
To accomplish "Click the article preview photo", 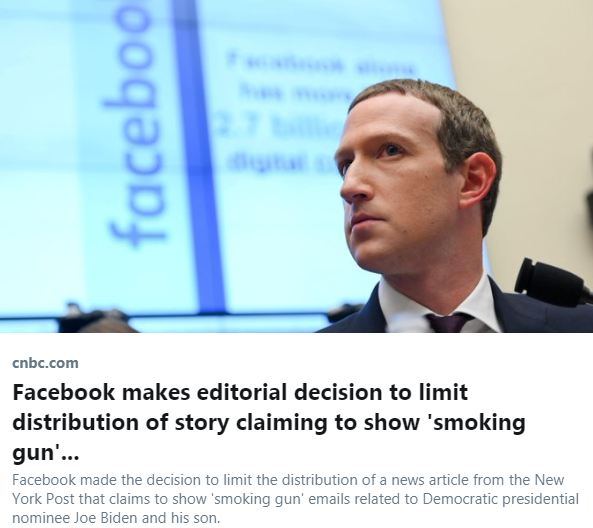I will pyautogui.click(x=296, y=166).
